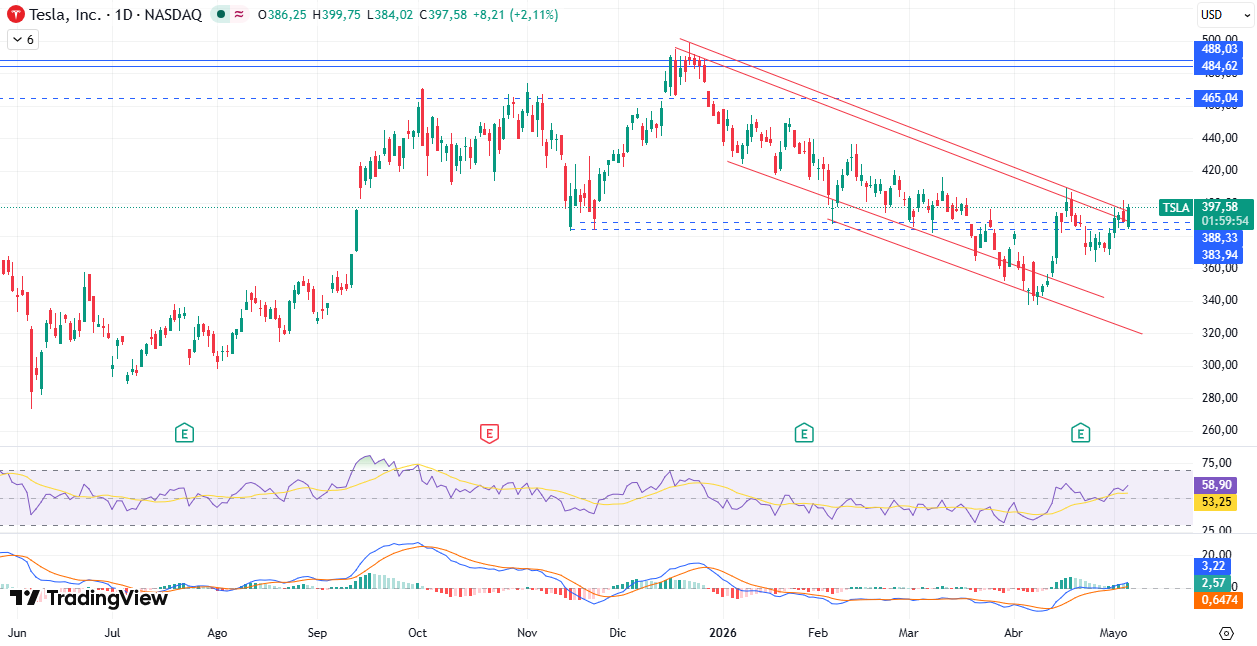Click the current price label 397,58
Image resolution: width=1257 pixels, height=646 pixels.
pyautogui.click(x=1219, y=207)
